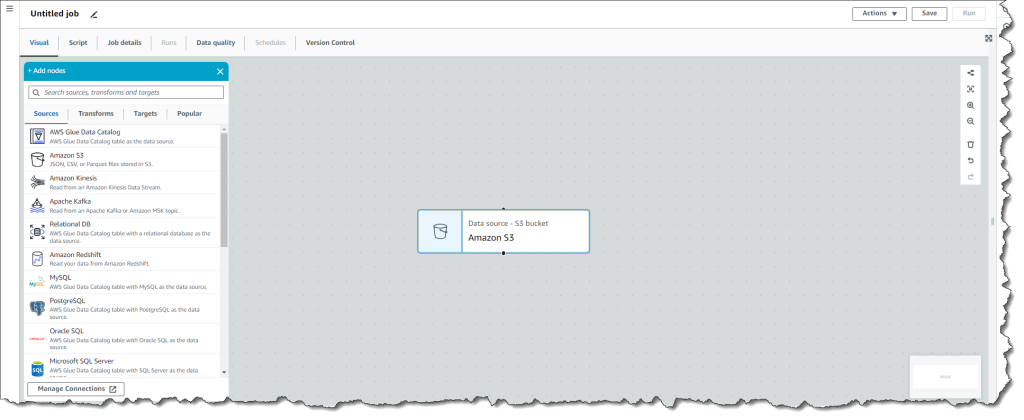The image size is (1024, 420).
Task: Click the Amazon Redshift source icon
Action: click(38, 259)
